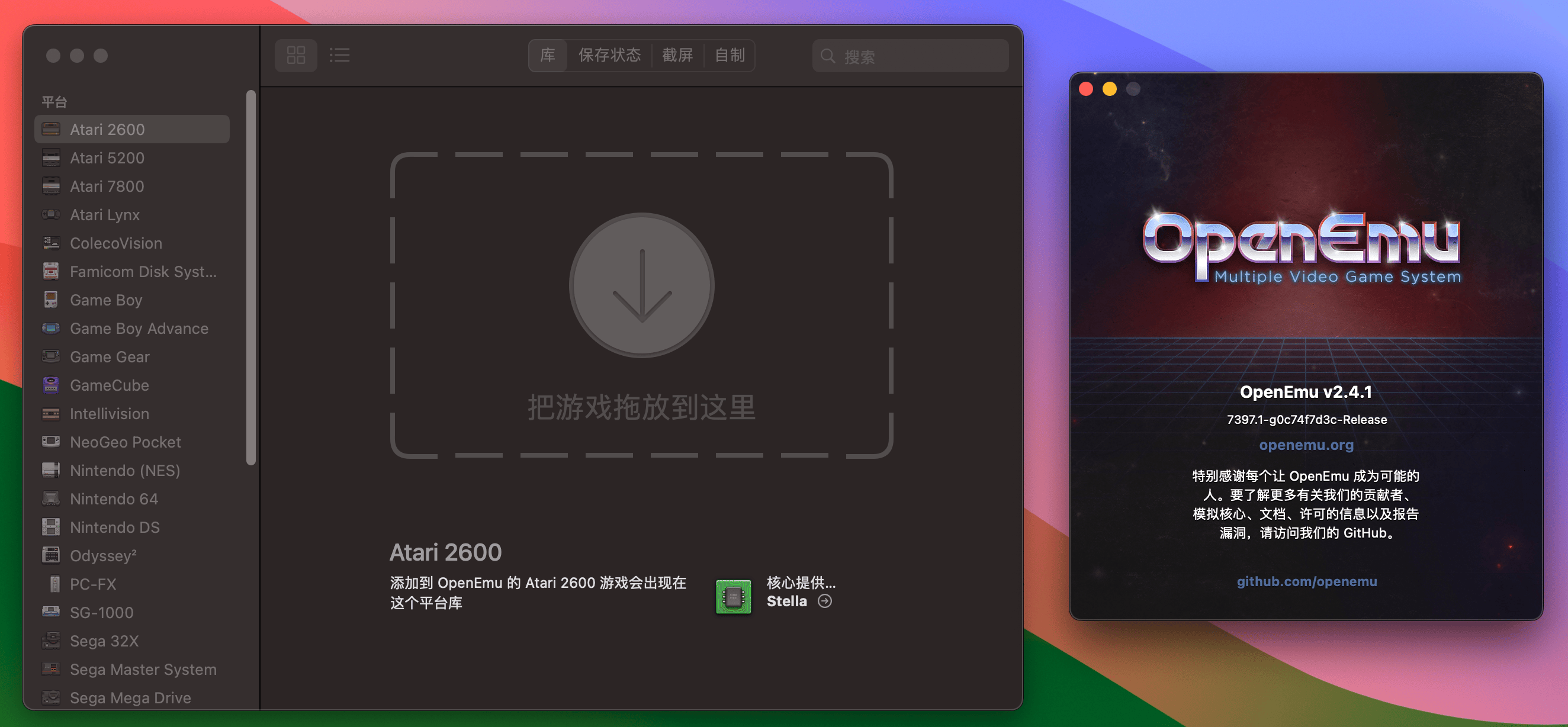1568x727 pixels.
Task: Select the GameCube platform icon
Action: click(x=51, y=384)
